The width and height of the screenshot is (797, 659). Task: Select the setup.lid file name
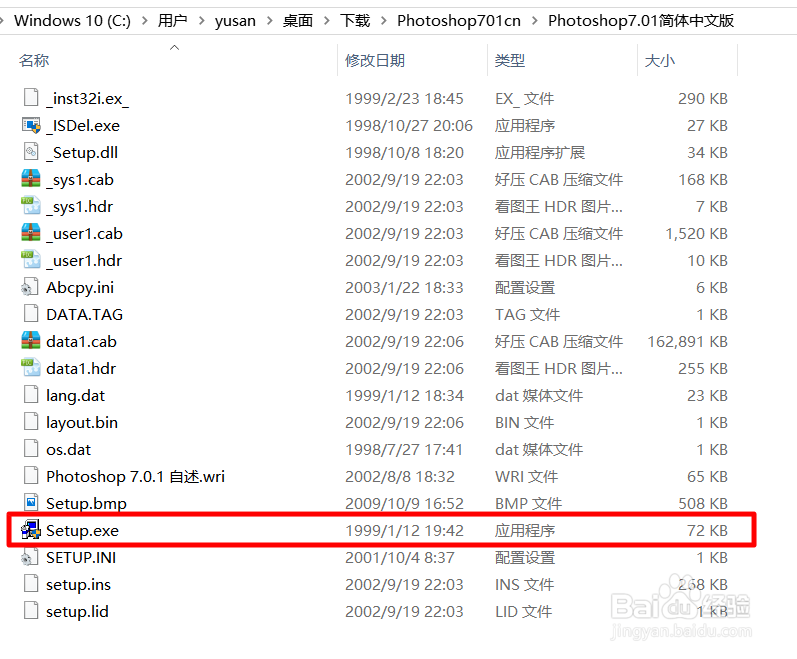tap(77, 612)
